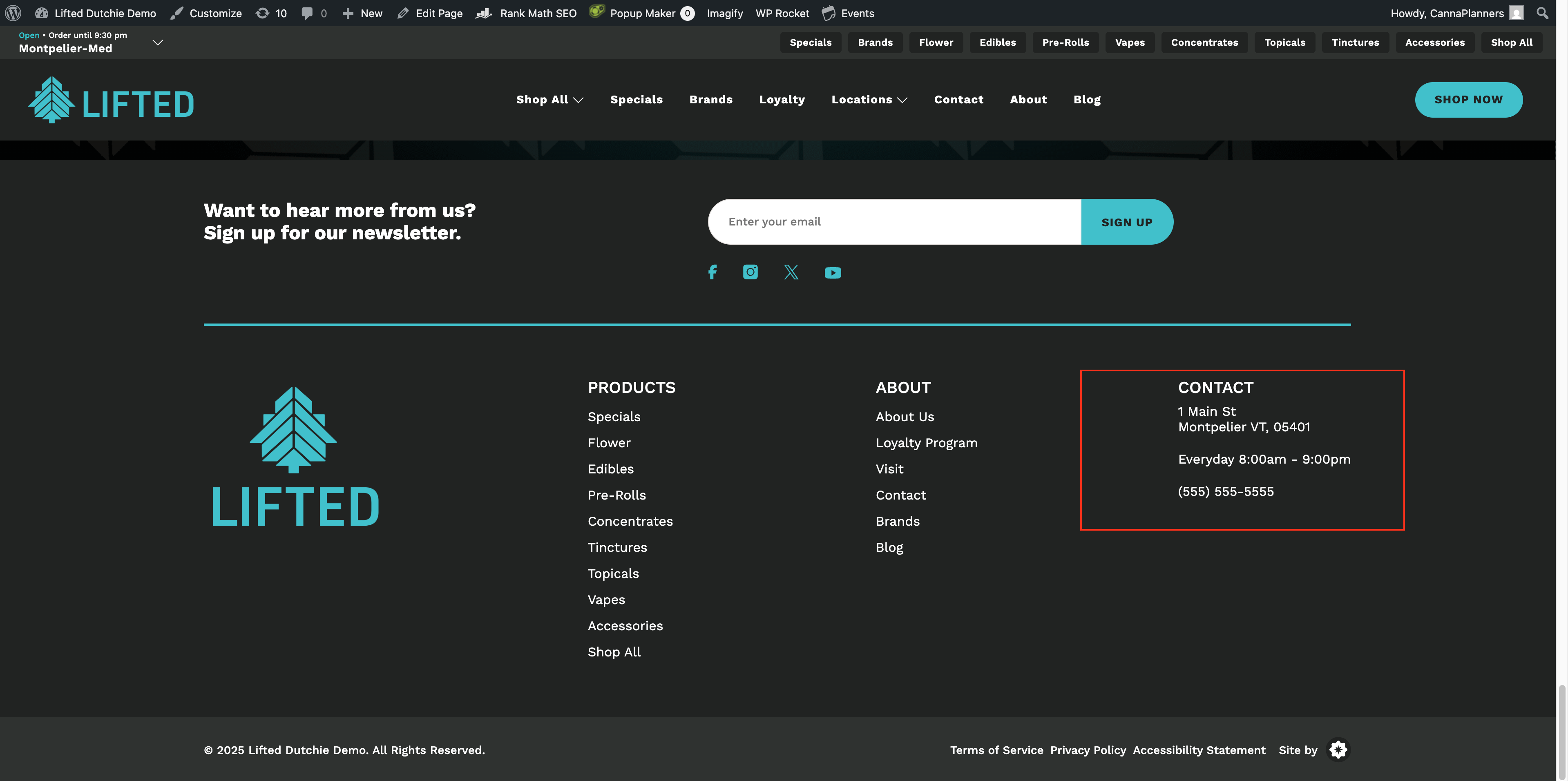The image size is (1568, 781).
Task: Open the admin bar search magnifier
Action: coord(1542,13)
